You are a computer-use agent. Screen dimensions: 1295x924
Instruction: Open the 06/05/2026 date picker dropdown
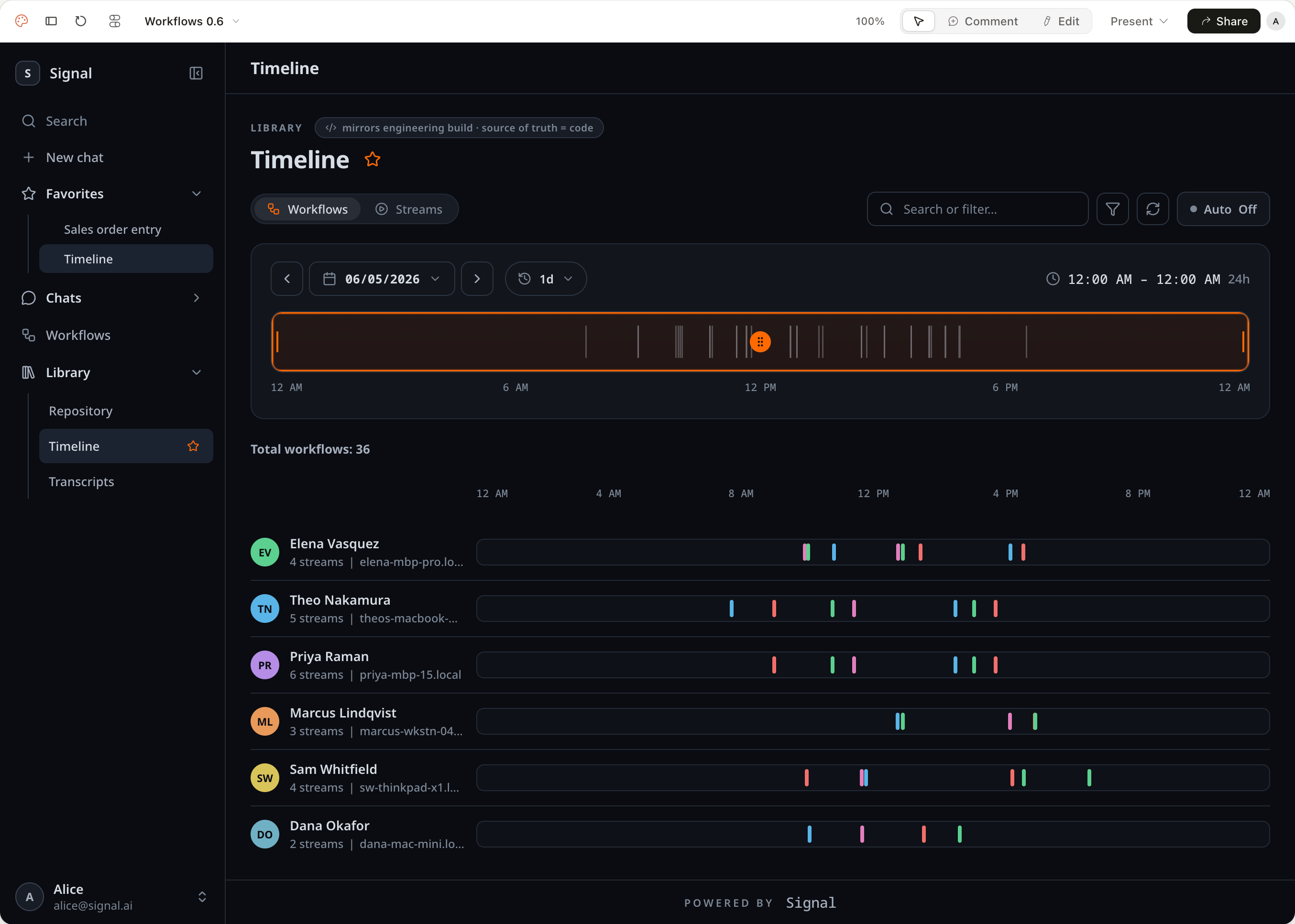coord(382,279)
